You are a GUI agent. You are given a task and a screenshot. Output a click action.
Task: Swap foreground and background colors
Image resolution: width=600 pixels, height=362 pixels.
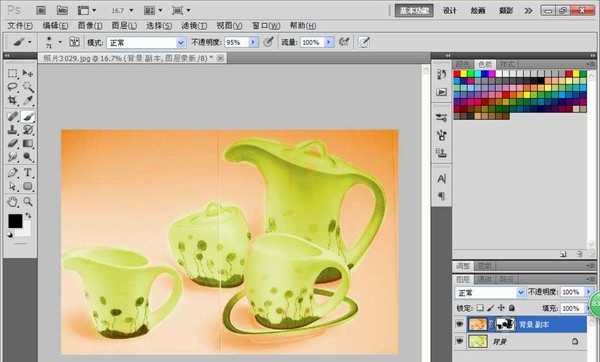(x=28, y=216)
